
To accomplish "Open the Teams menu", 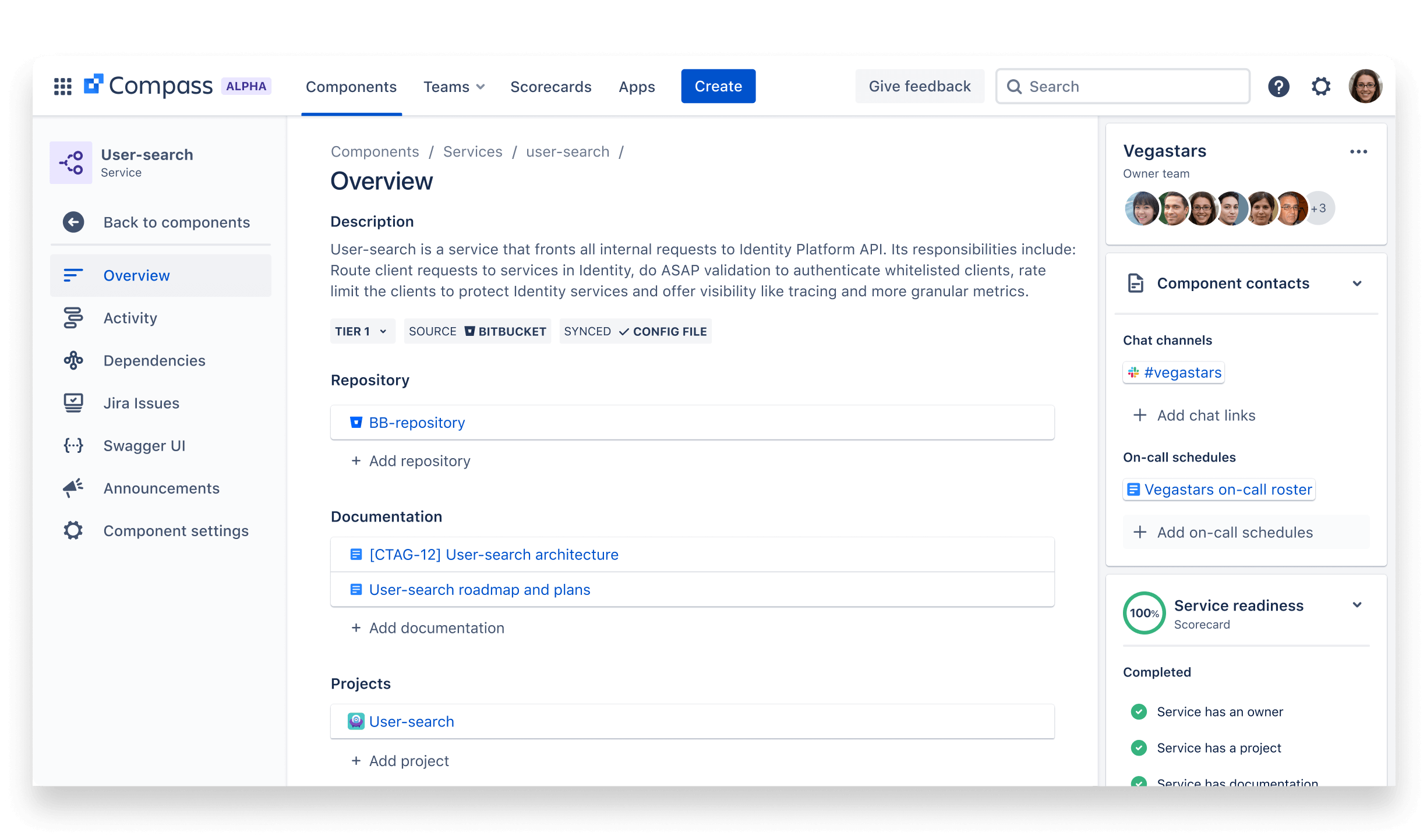I will coord(454,87).
